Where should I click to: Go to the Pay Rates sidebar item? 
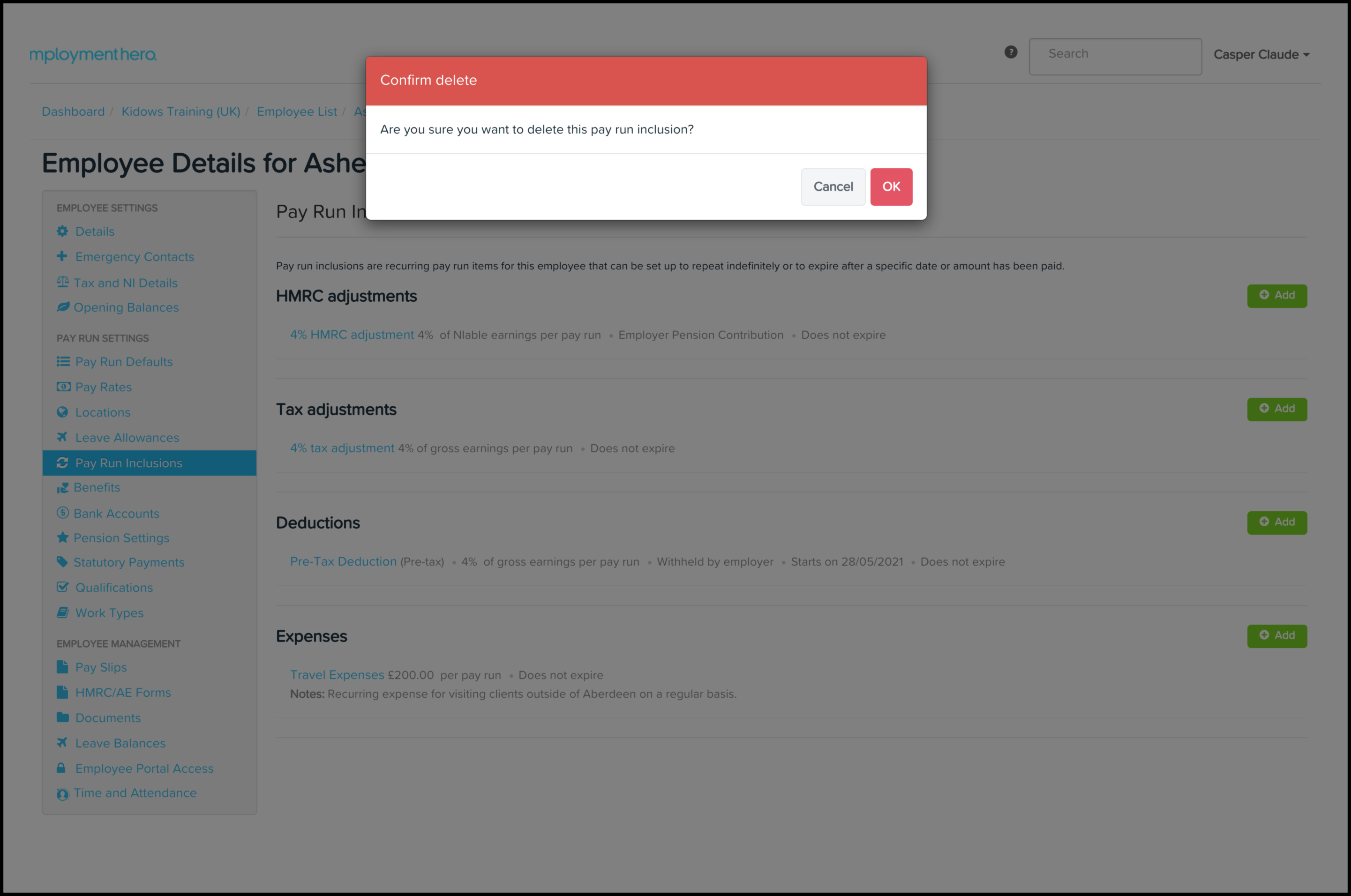(104, 388)
